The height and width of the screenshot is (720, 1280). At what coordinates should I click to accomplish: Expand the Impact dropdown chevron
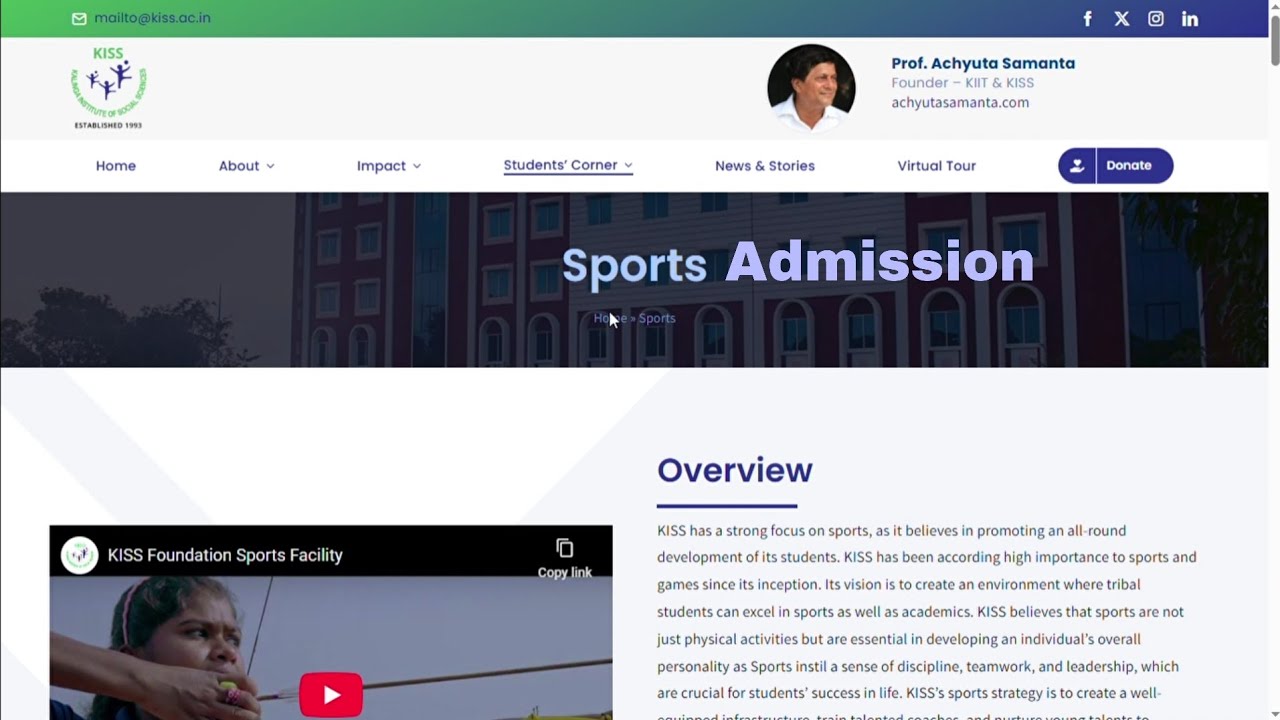(x=417, y=166)
